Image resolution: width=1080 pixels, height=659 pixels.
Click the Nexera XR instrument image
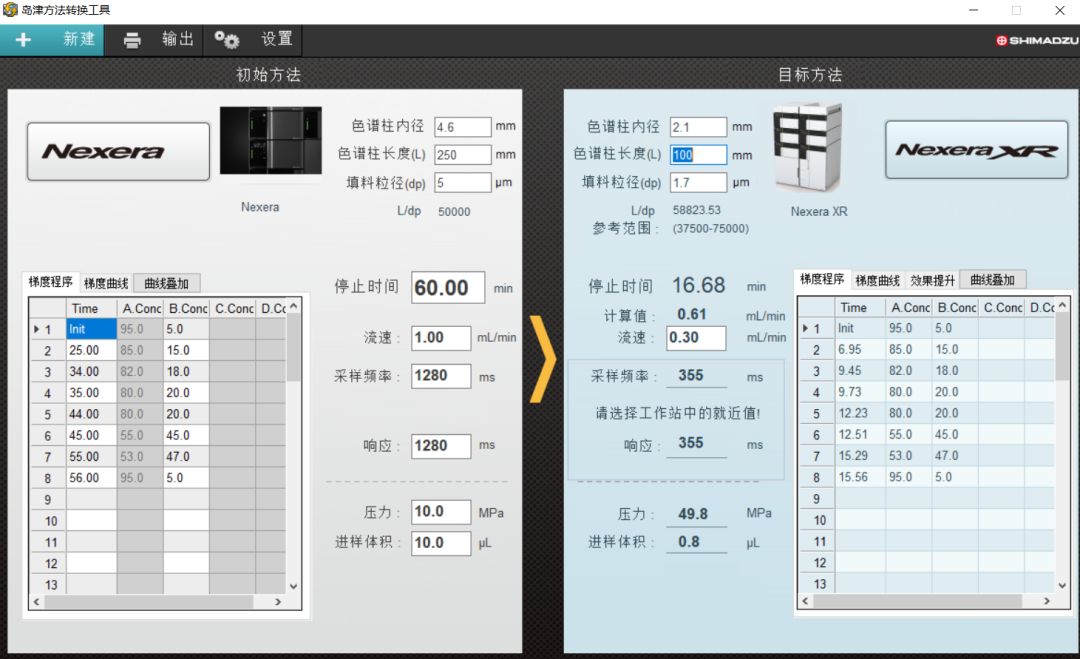808,148
